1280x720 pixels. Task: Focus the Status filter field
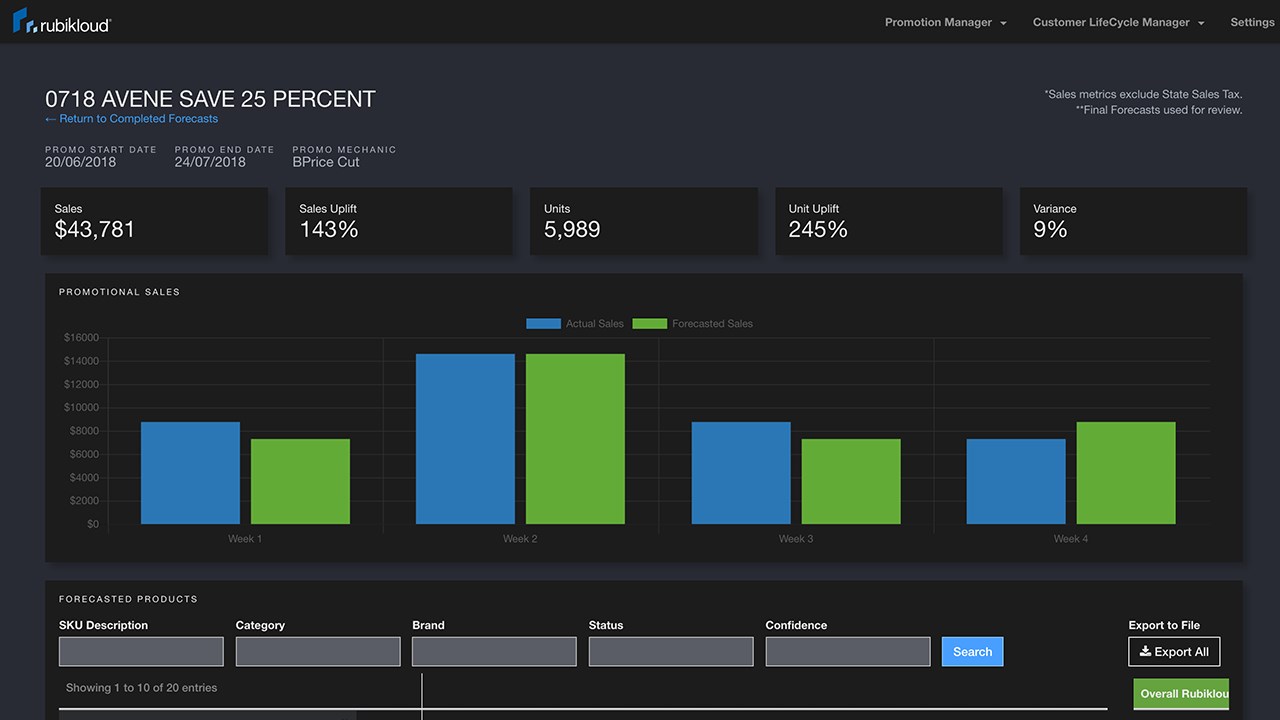671,652
